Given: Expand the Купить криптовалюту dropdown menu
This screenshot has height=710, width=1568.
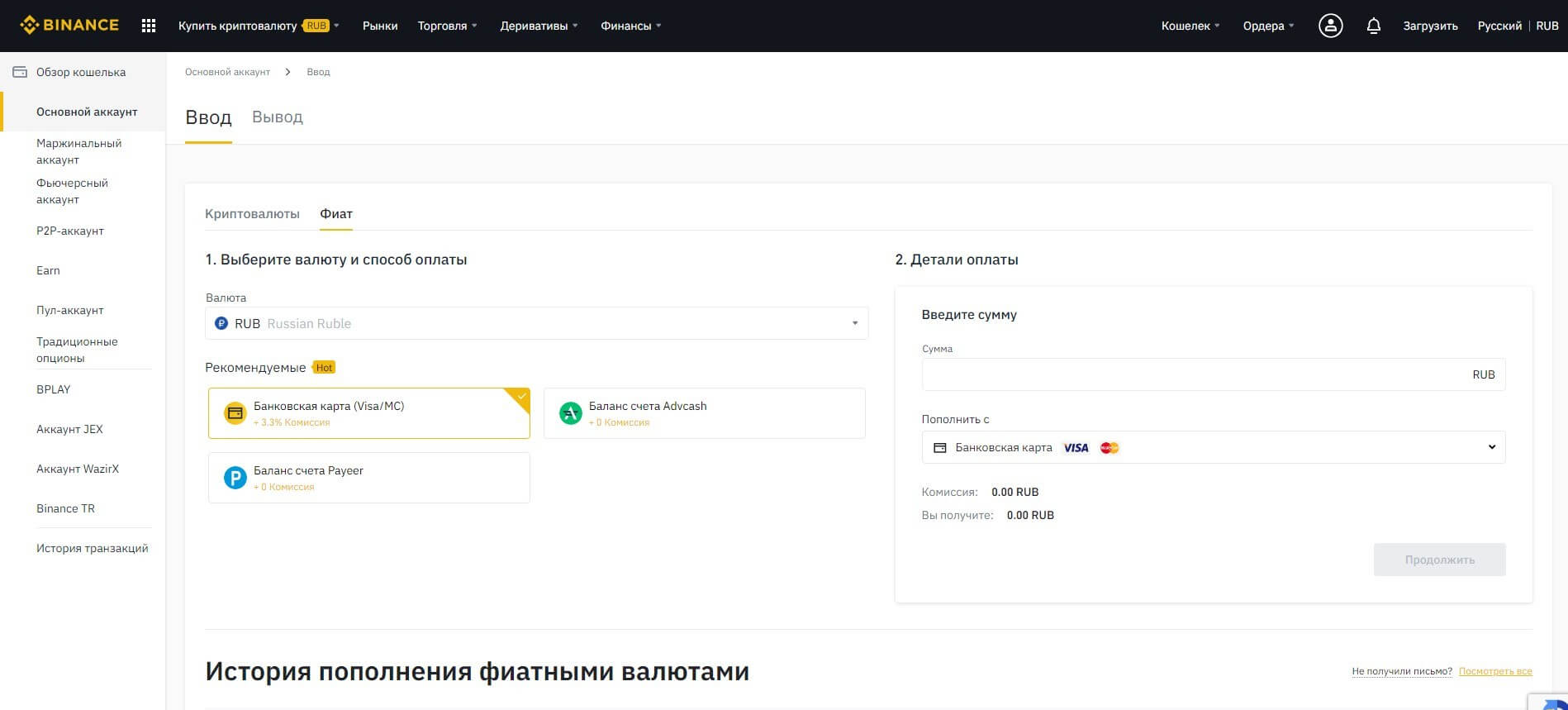Looking at the screenshot, I should point(259,26).
